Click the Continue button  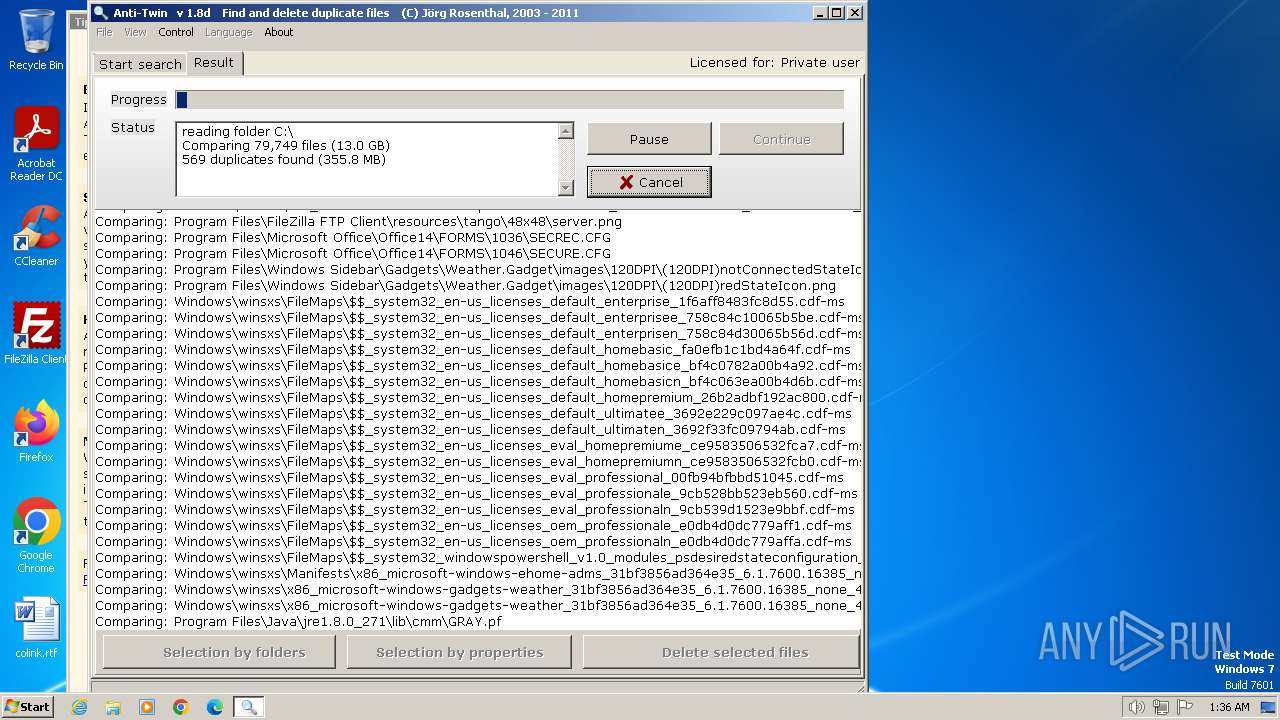pos(781,139)
